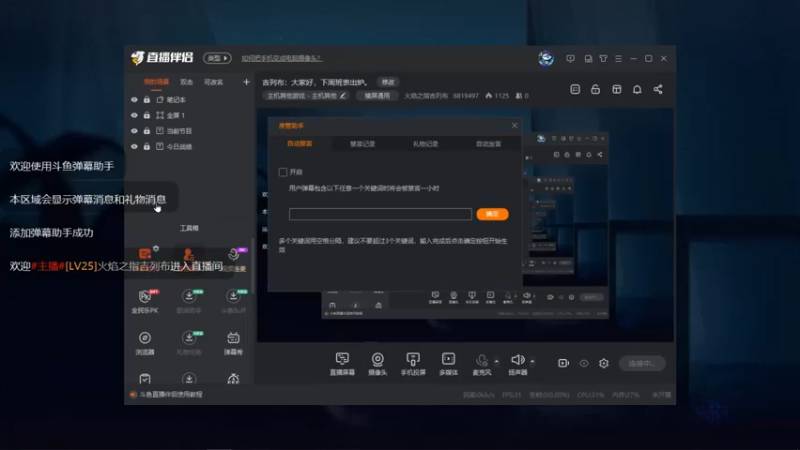The image size is (800, 450).
Task: Download the 礼物任务 tool
Action: point(189,343)
